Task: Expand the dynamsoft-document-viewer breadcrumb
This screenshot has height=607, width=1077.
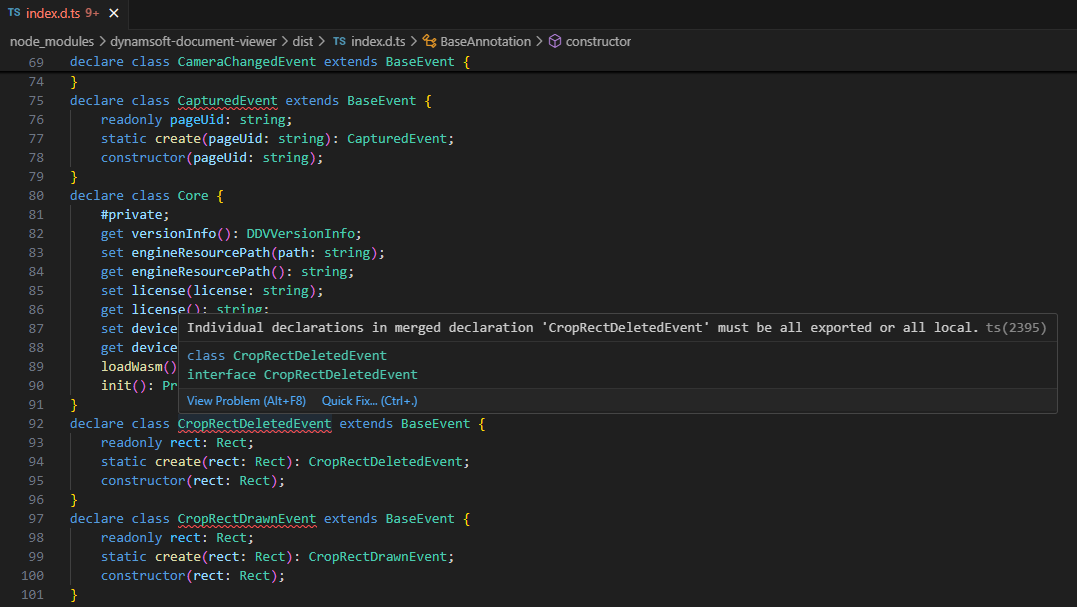Action: pos(192,41)
